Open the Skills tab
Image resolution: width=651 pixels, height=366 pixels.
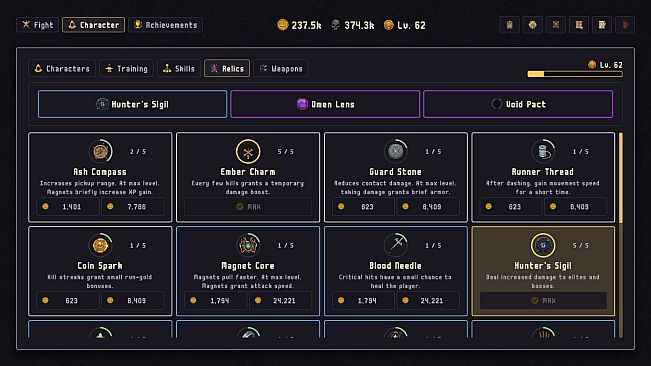(179, 68)
